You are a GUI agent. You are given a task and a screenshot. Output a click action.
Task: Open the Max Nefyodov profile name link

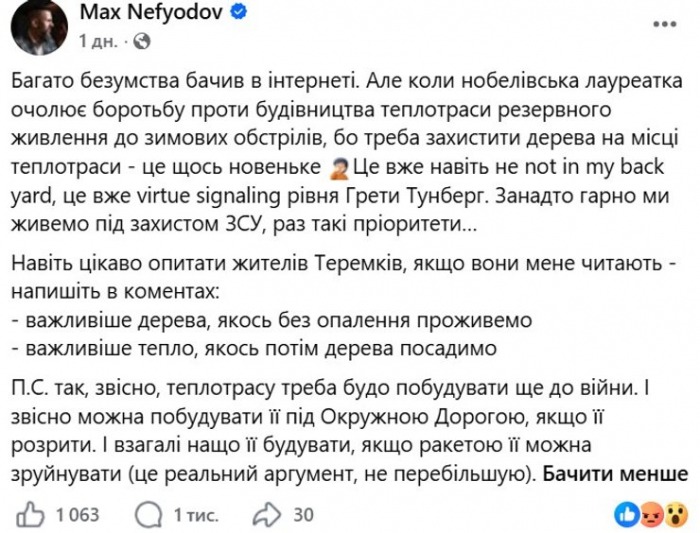tap(152, 12)
